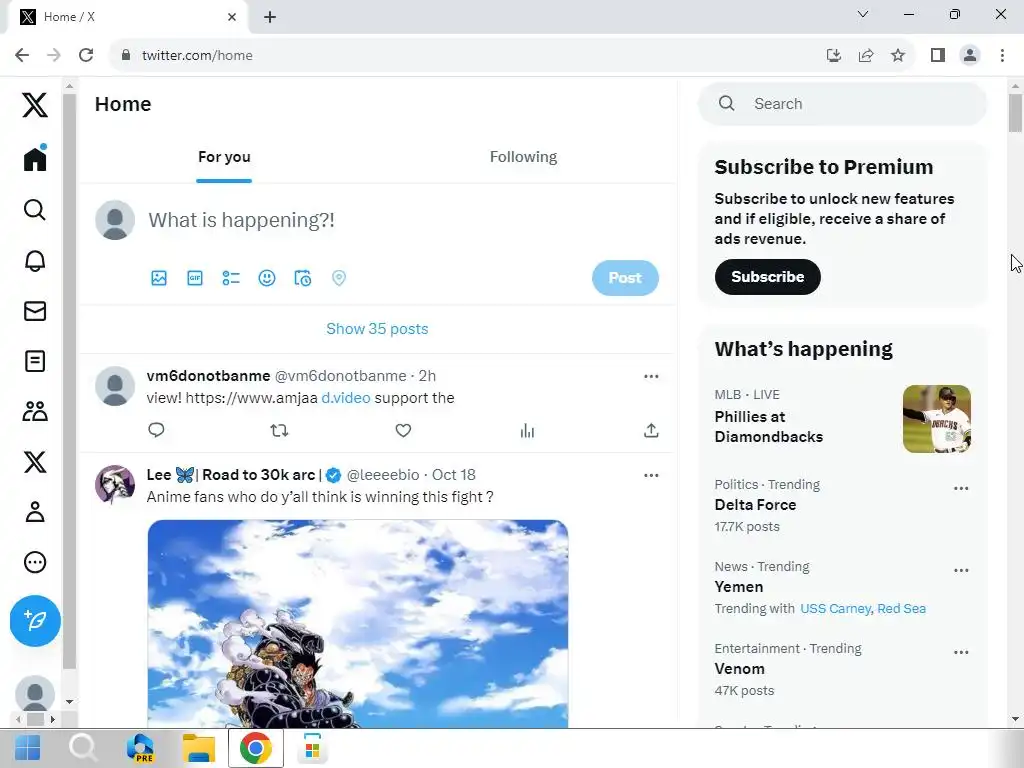Open Explore magnifier icon in sidebar
This screenshot has height=768, width=1024.
[x=35, y=210]
